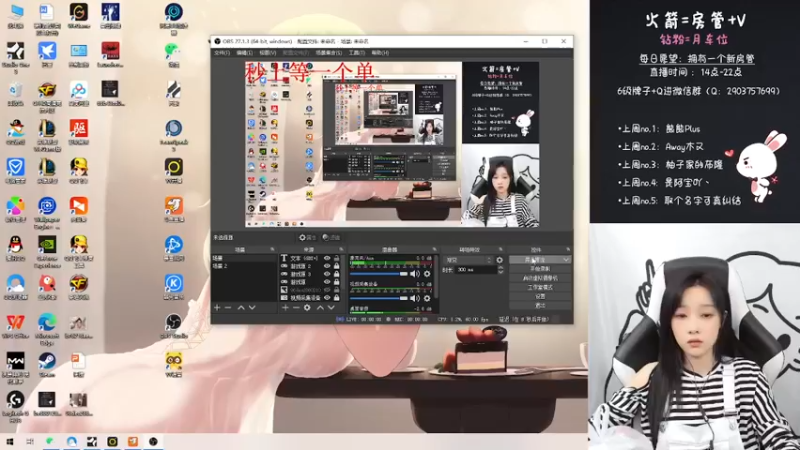800x450 pixels.
Task: Open the 视图(V) menu in OBS
Action: click(267, 53)
